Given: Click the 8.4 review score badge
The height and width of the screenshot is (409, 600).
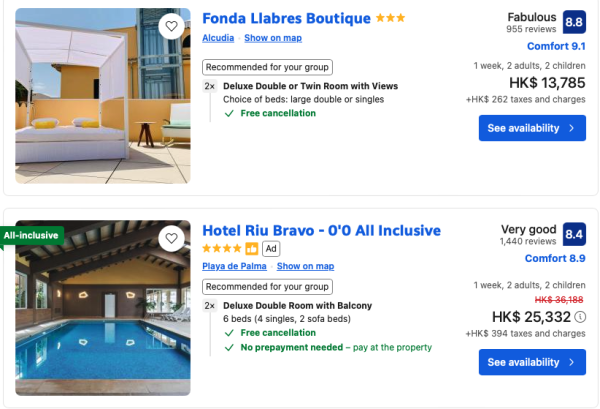Looking at the screenshot, I should tap(574, 235).
